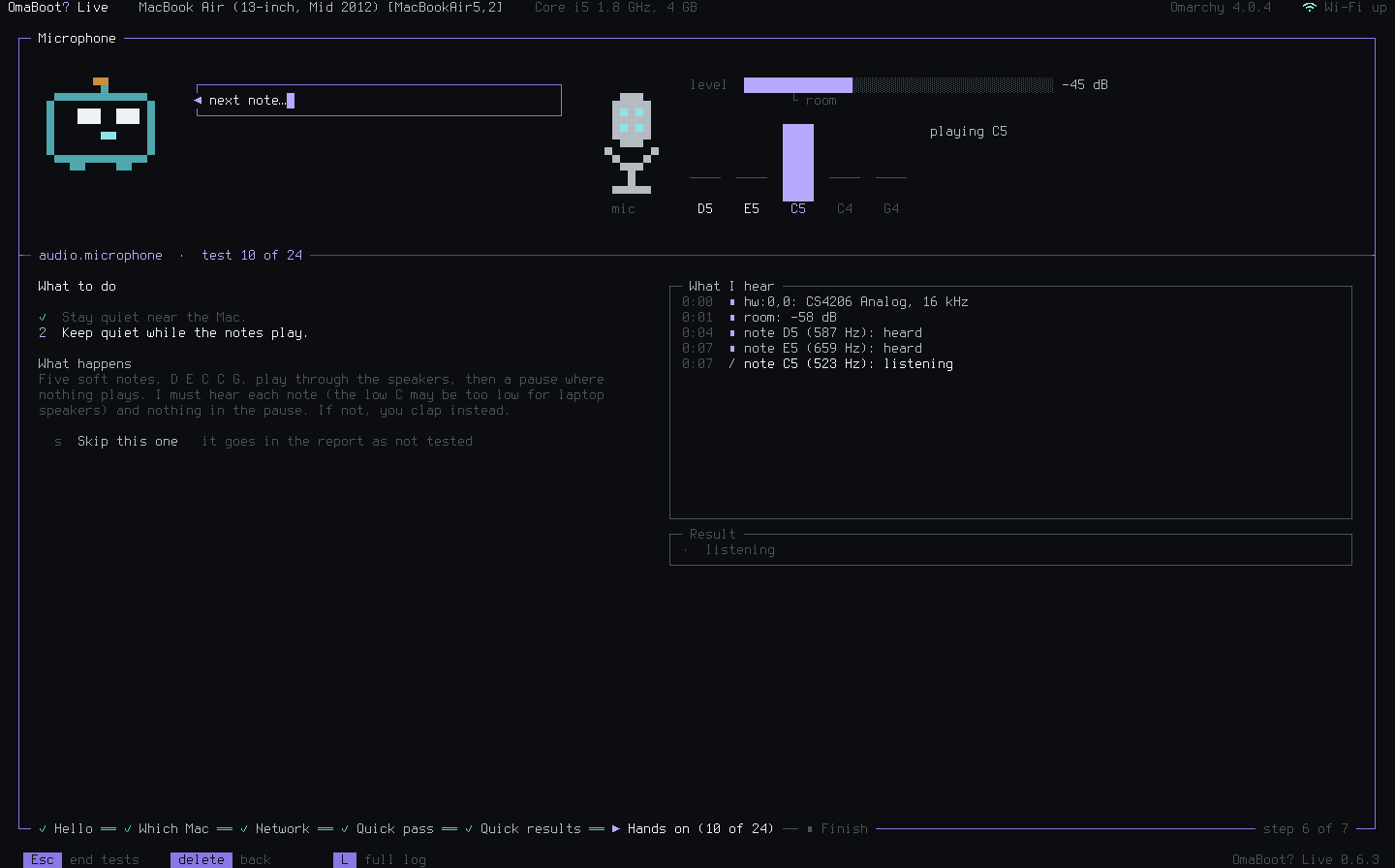
Task: Click the C4 note label
Action: click(x=845, y=208)
